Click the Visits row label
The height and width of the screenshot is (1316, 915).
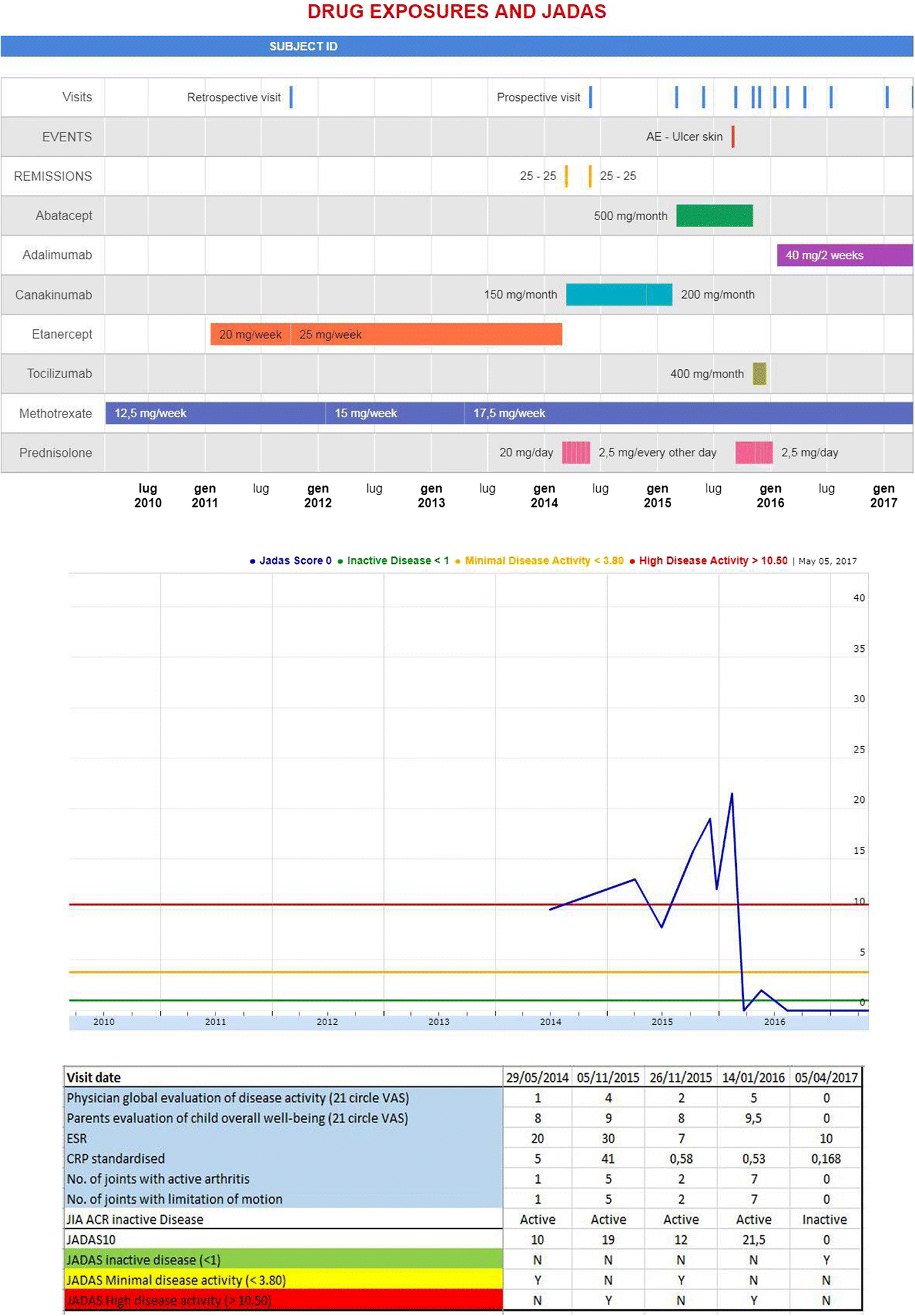tap(77, 97)
